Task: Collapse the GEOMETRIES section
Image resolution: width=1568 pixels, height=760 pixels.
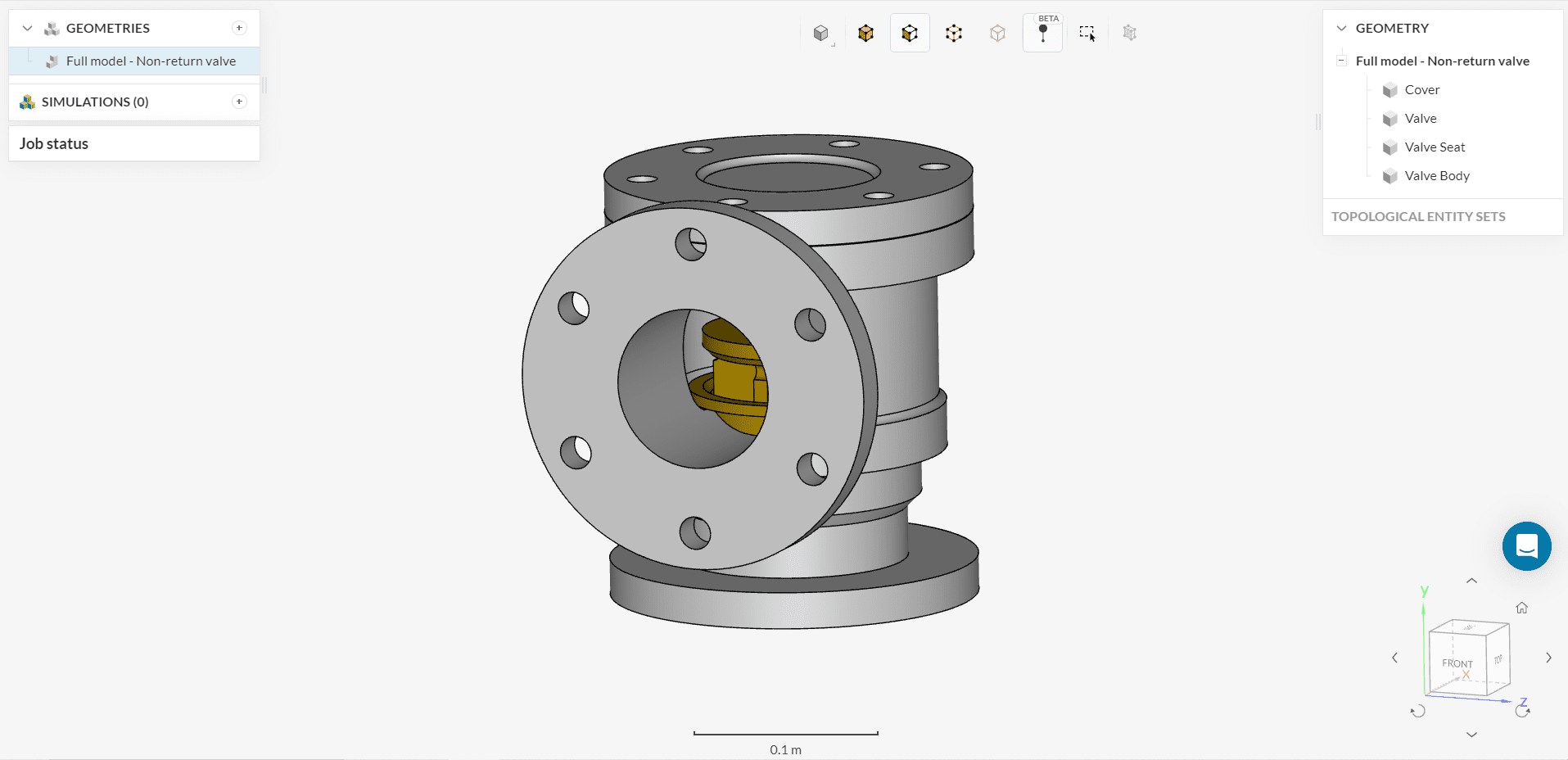Action: (x=27, y=29)
